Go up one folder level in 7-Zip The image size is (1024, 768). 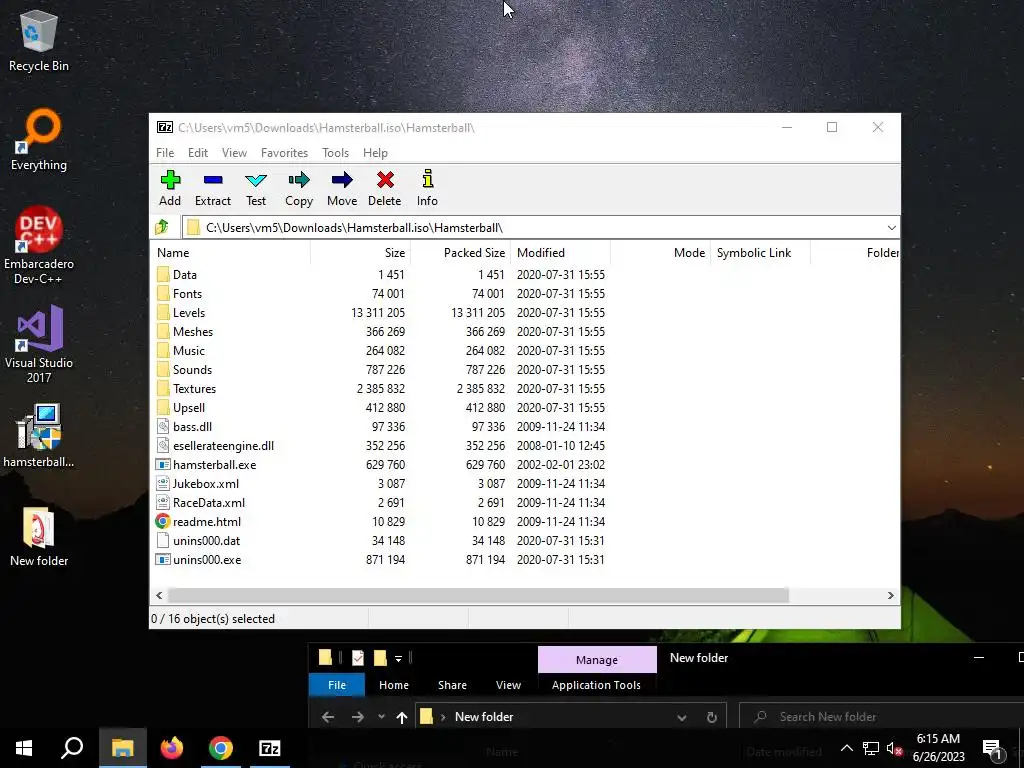click(162, 227)
